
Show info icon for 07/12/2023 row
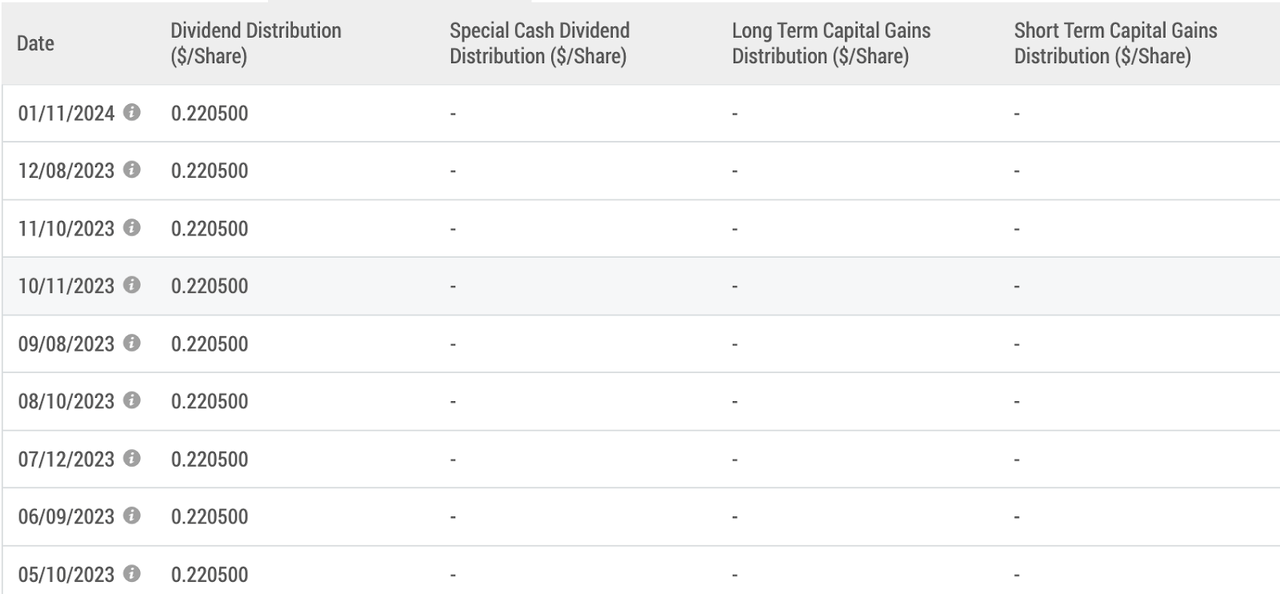[x=132, y=458]
